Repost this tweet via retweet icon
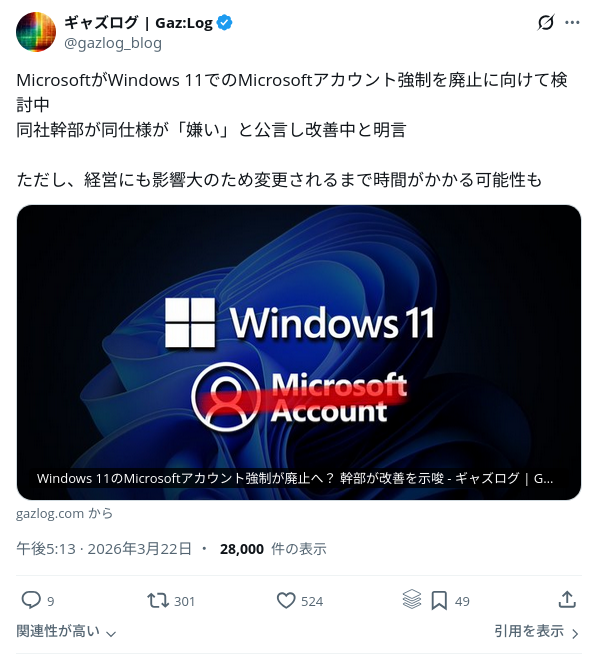The image size is (598, 654). [x=158, y=601]
